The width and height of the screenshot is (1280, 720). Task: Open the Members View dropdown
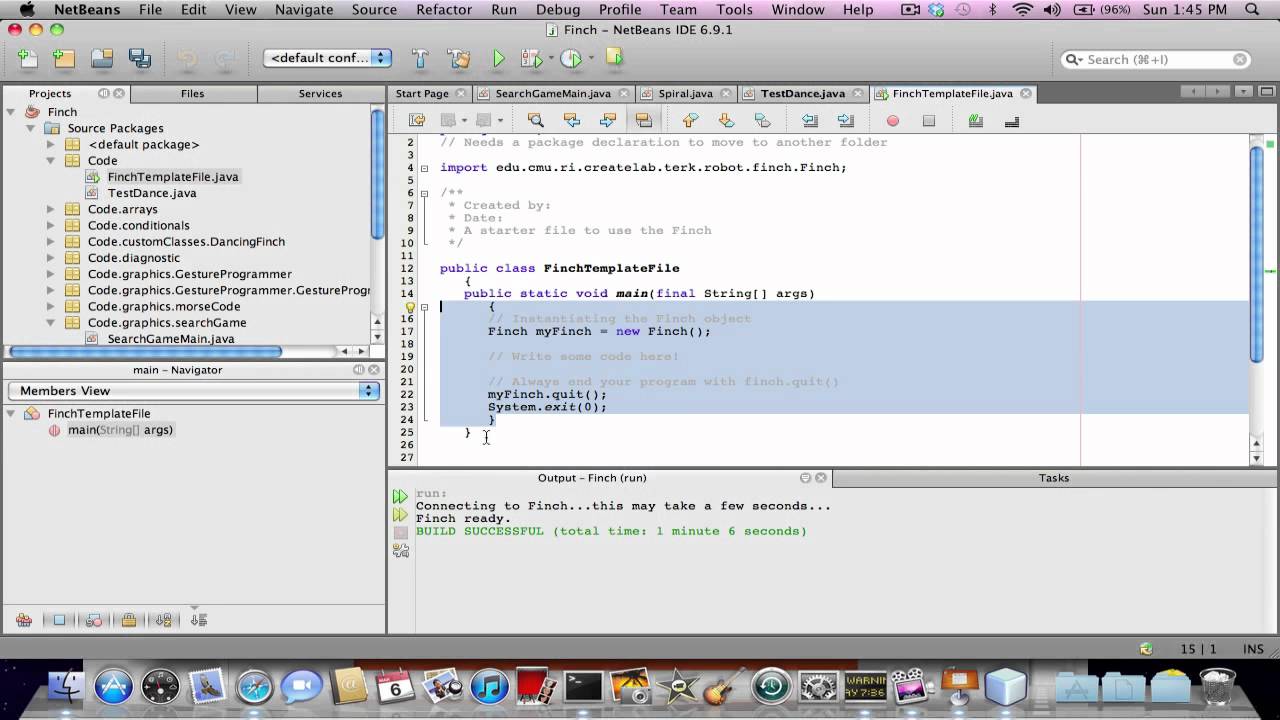click(192, 391)
